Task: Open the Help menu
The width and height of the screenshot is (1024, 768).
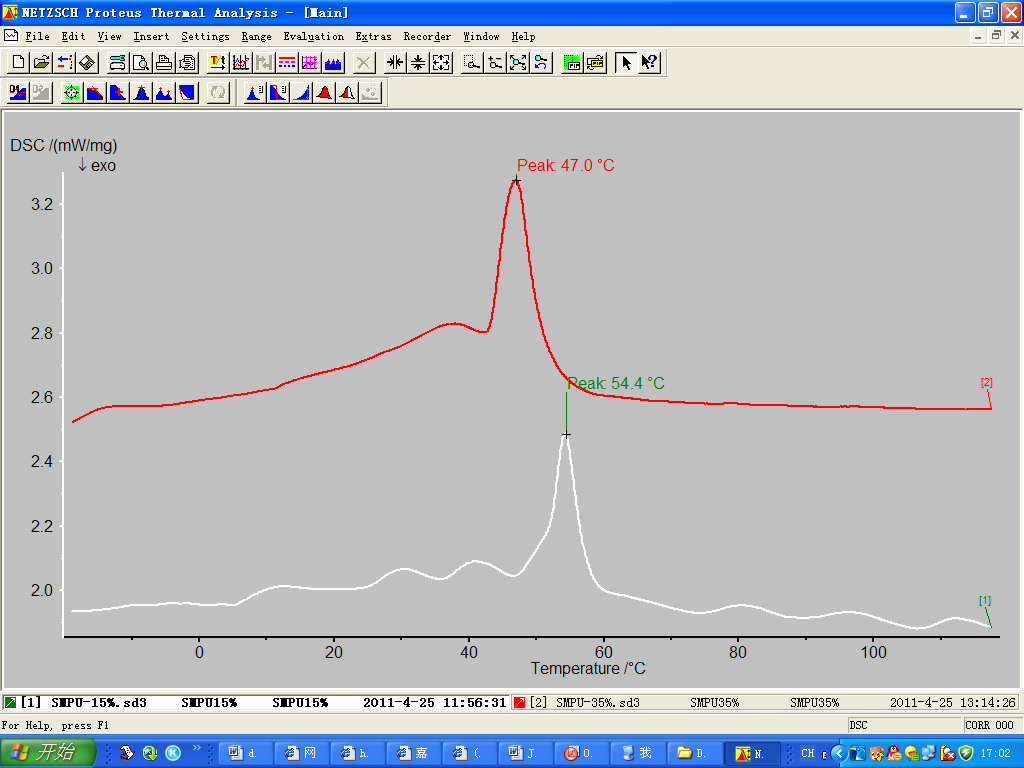Action: [x=524, y=37]
